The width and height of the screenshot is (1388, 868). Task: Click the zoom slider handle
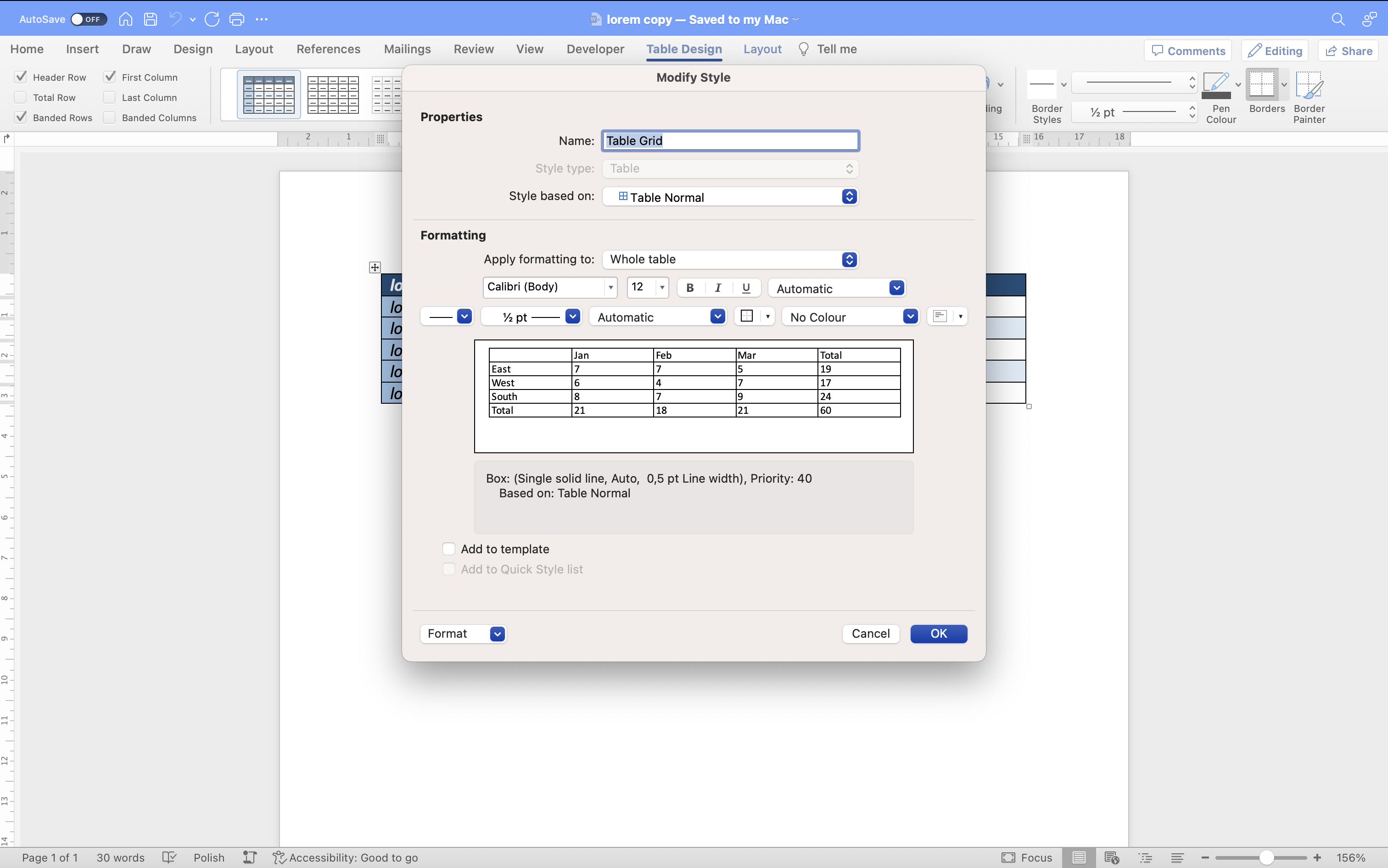coord(1266,857)
